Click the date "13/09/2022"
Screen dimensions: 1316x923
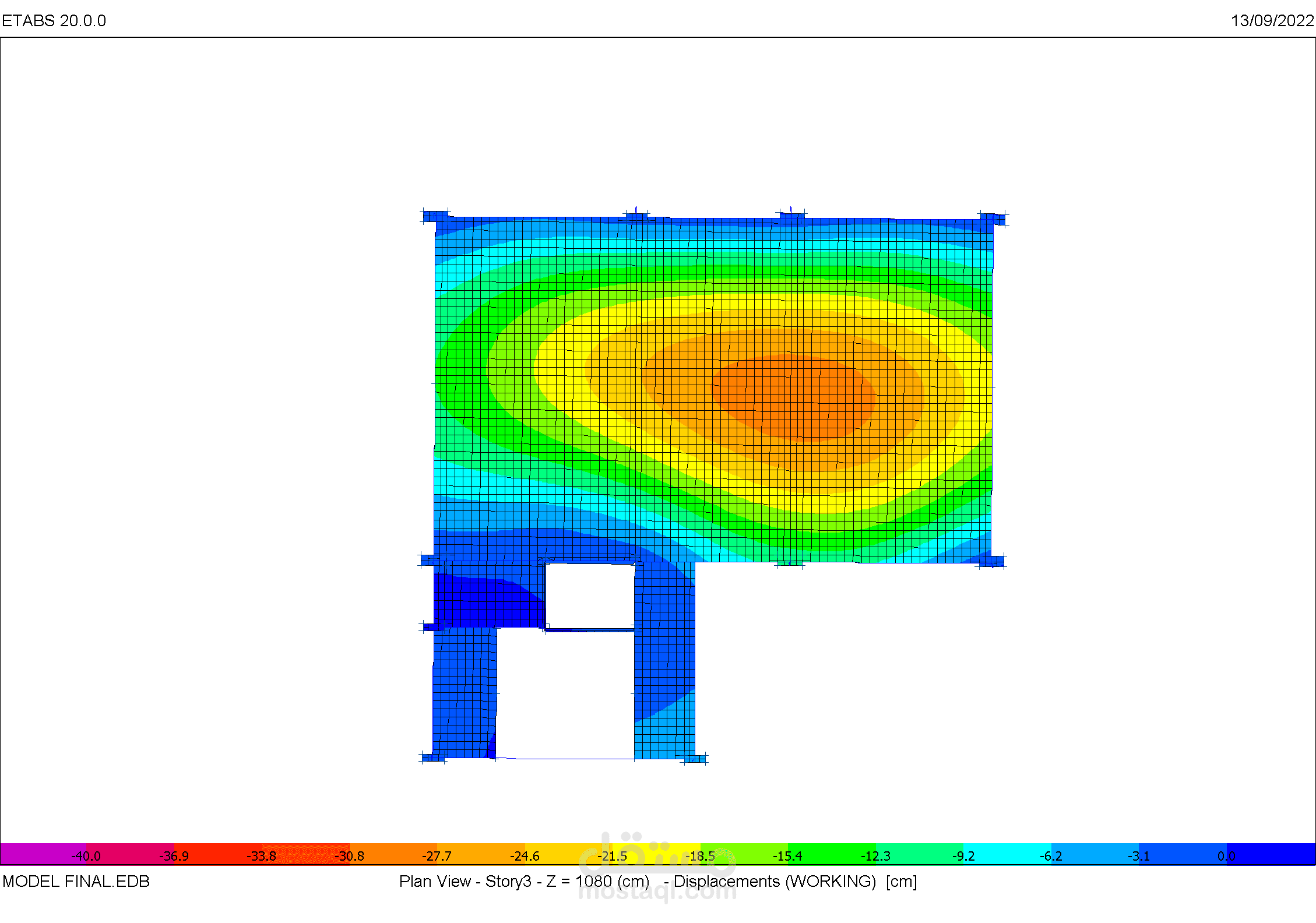click(1272, 21)
